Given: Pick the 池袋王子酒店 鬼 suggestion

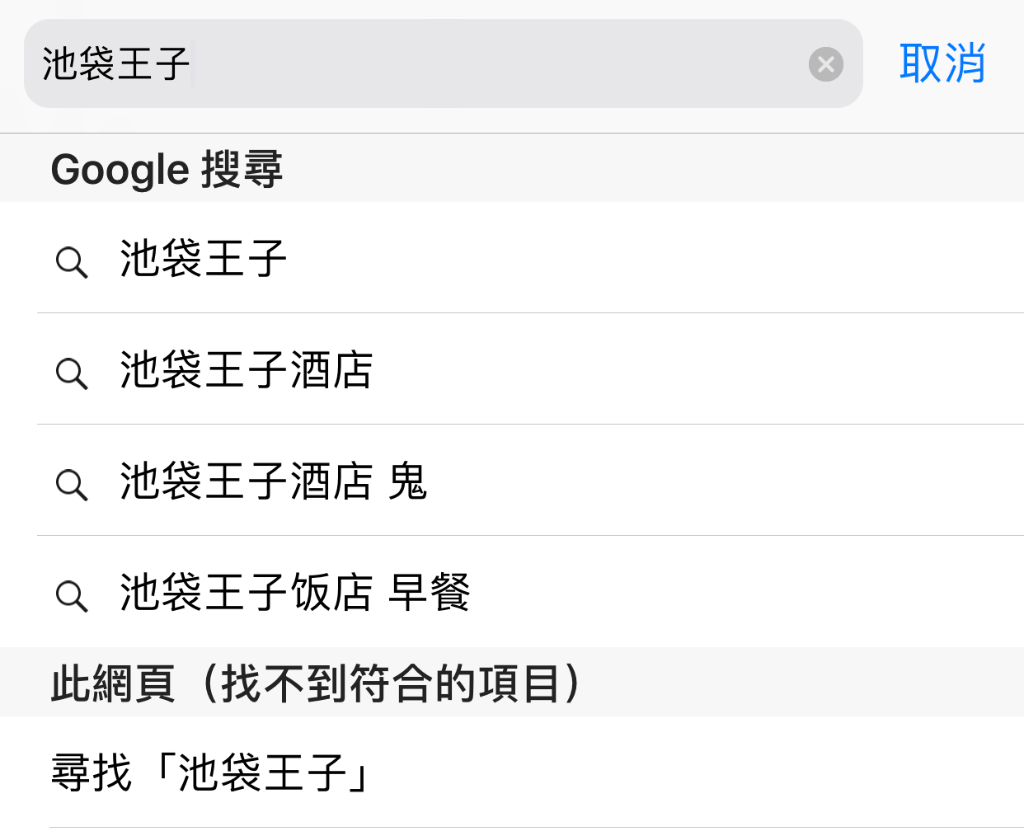Looking at the screenshot, I should [274, 481].
